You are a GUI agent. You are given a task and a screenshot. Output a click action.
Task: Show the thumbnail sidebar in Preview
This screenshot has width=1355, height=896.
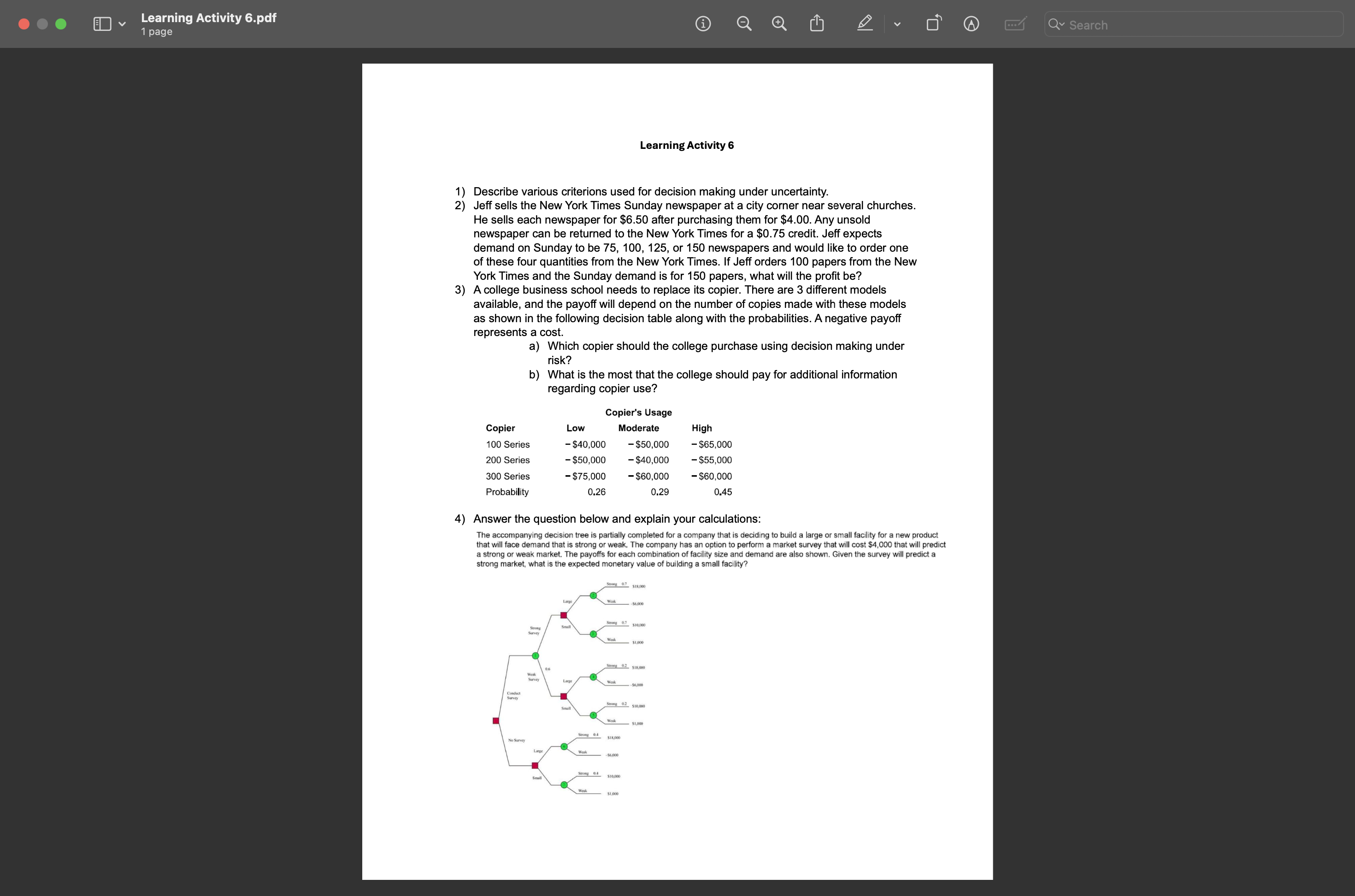point(102,24)
